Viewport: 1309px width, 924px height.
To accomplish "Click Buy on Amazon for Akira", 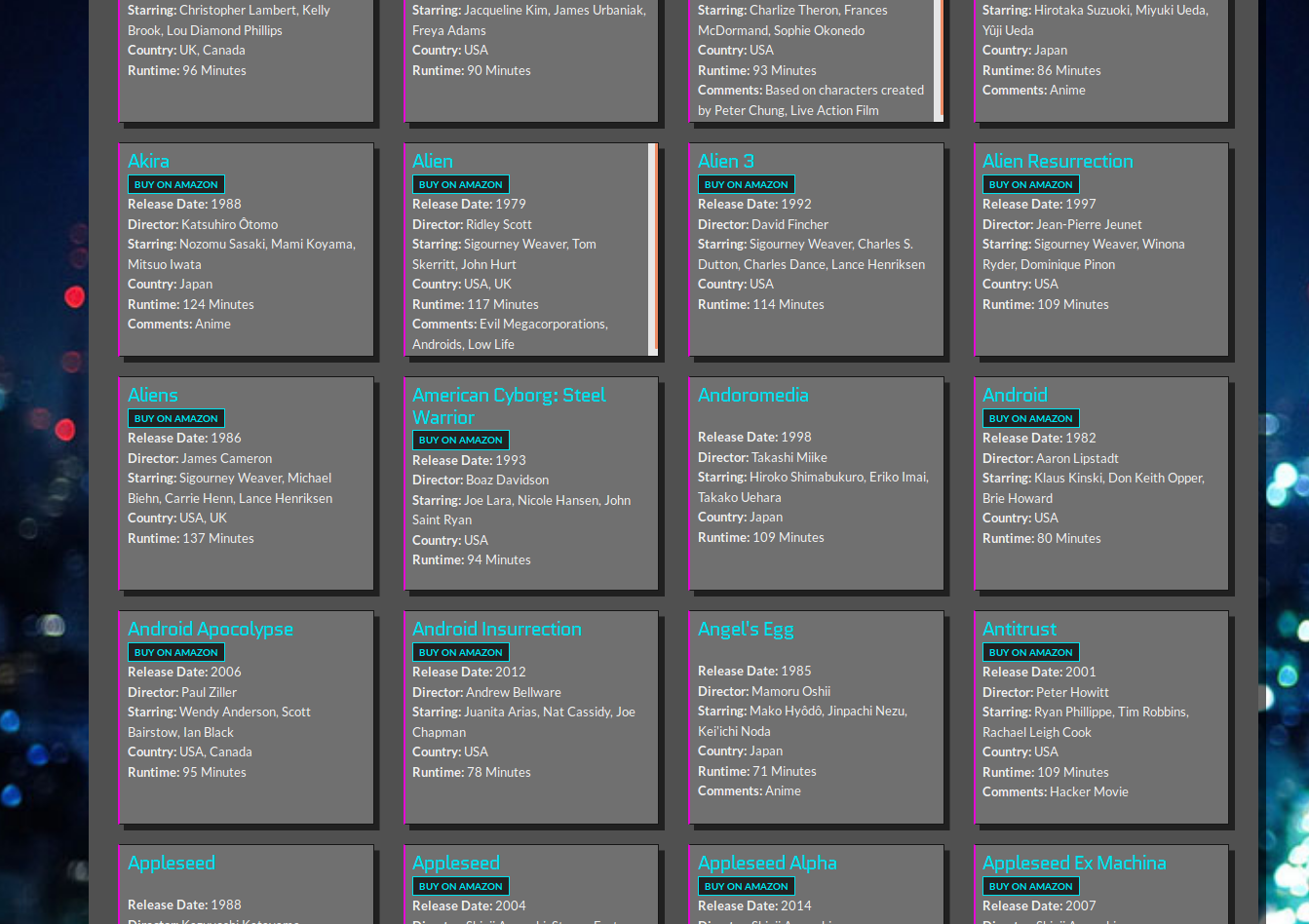I will tap(176, 184).
